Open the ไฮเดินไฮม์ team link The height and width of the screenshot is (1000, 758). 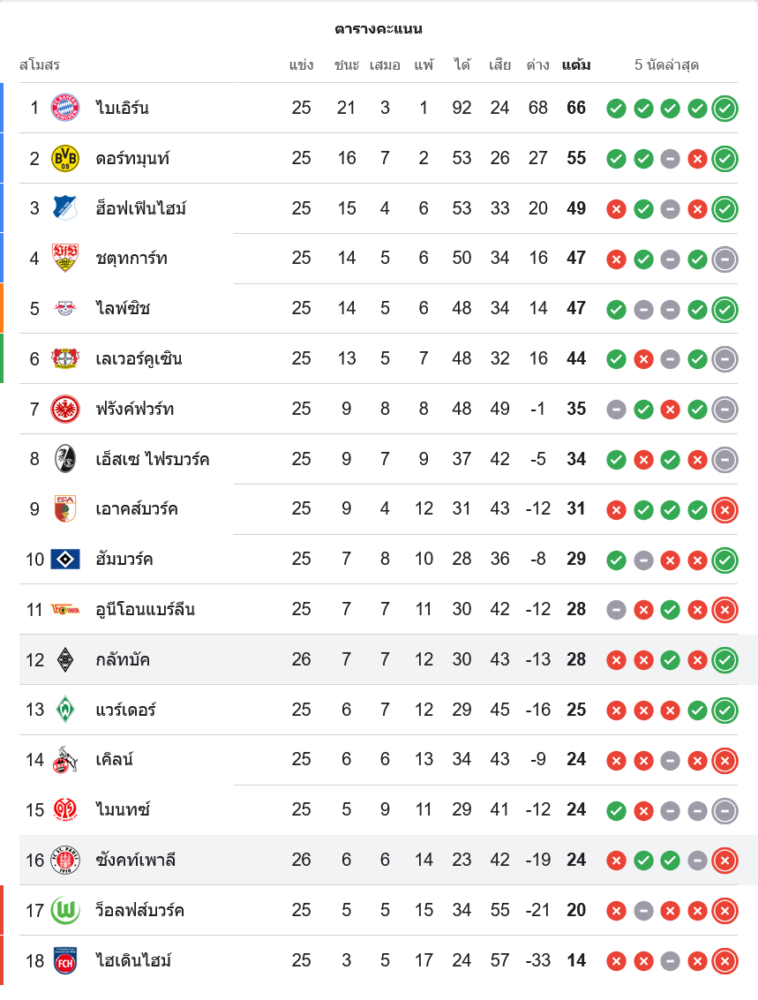(x=134, y=960)
